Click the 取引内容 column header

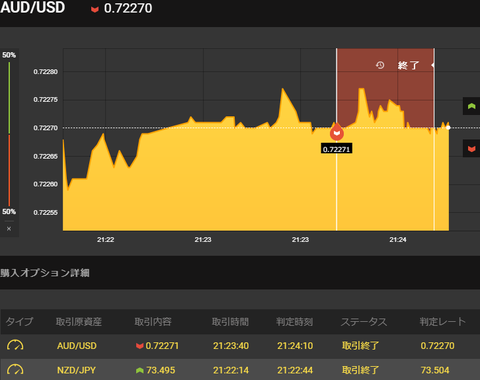click(x=153, y=322)
